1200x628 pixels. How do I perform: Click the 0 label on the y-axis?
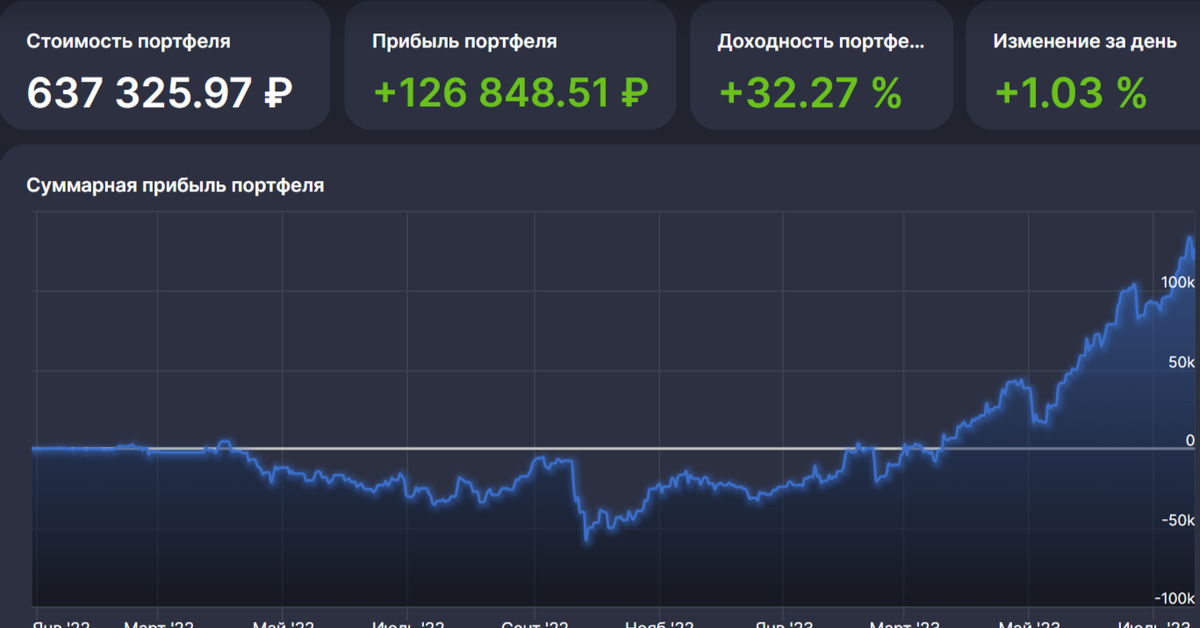point(1190,440)
